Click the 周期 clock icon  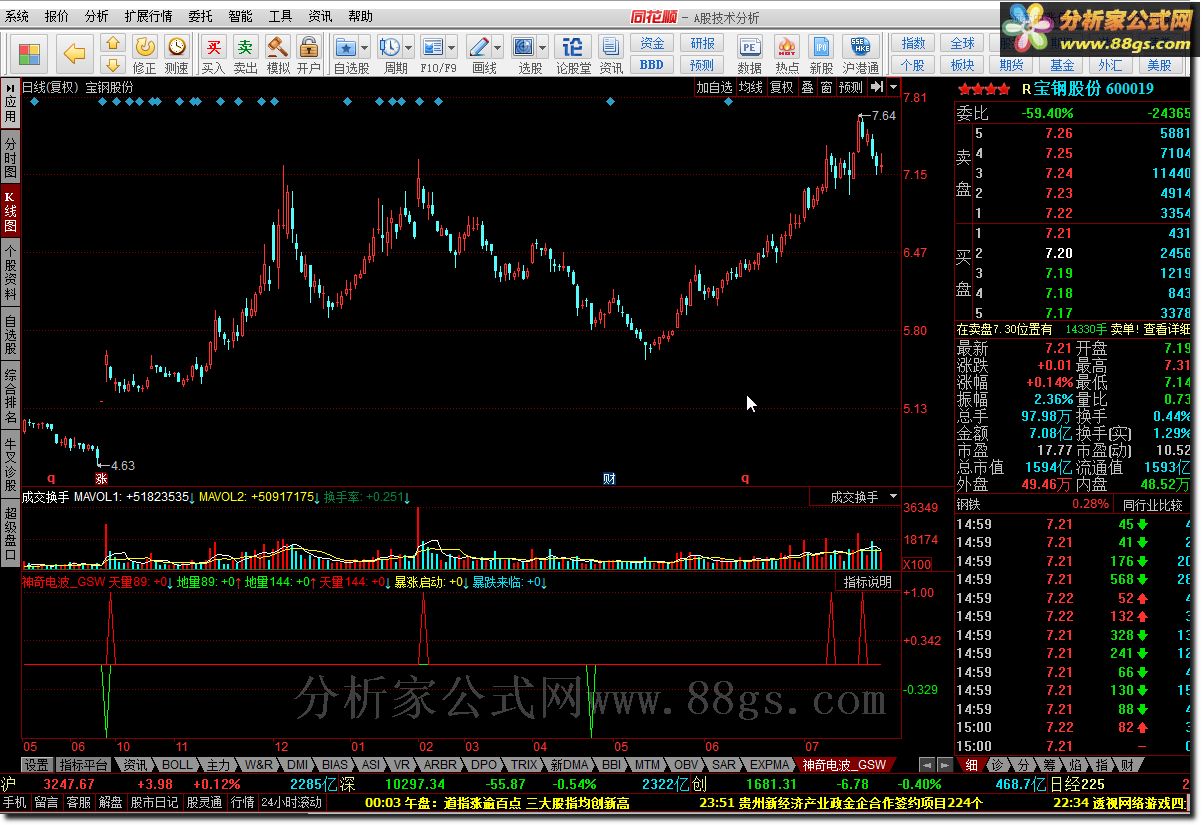(390, 46)
